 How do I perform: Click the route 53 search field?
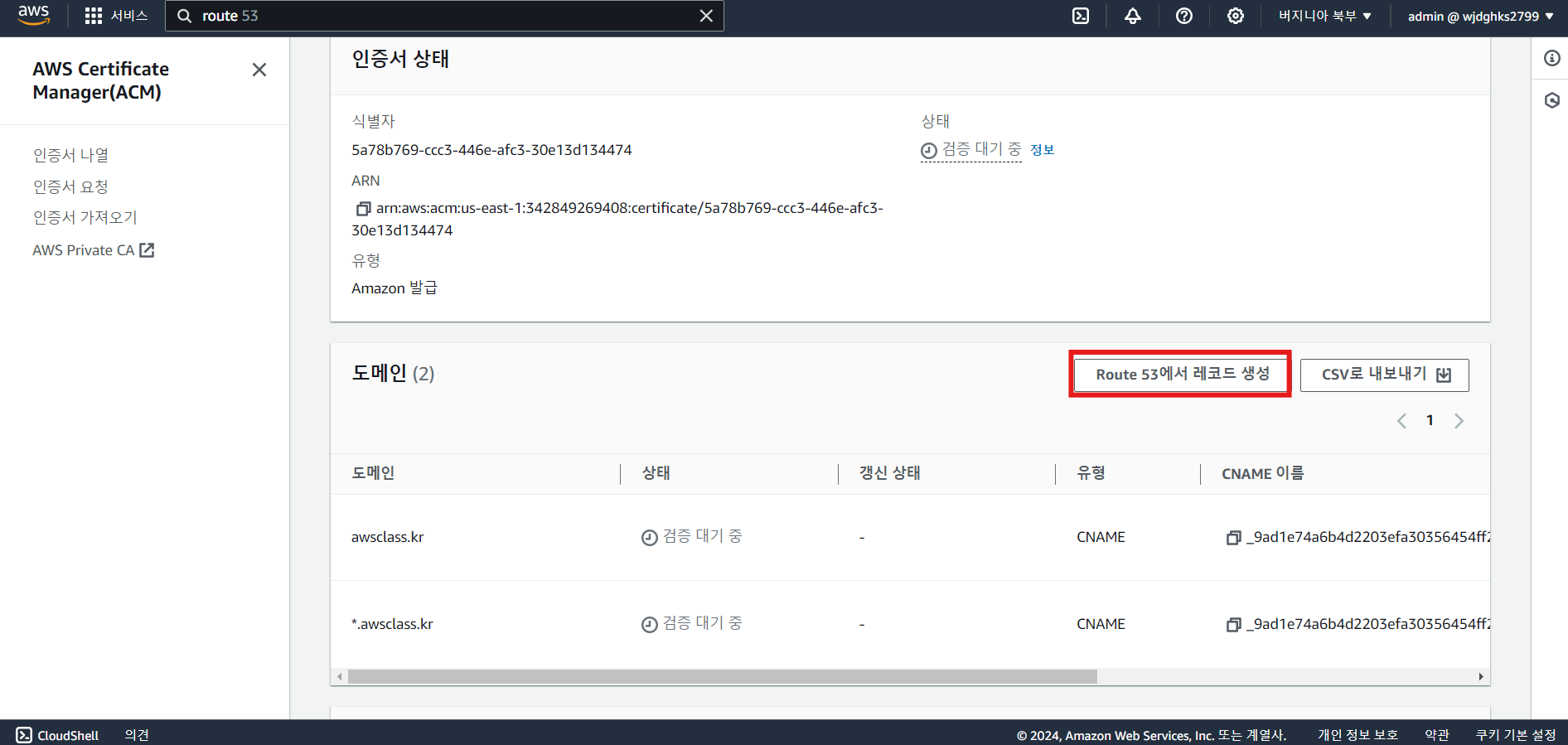coord(444,16)
